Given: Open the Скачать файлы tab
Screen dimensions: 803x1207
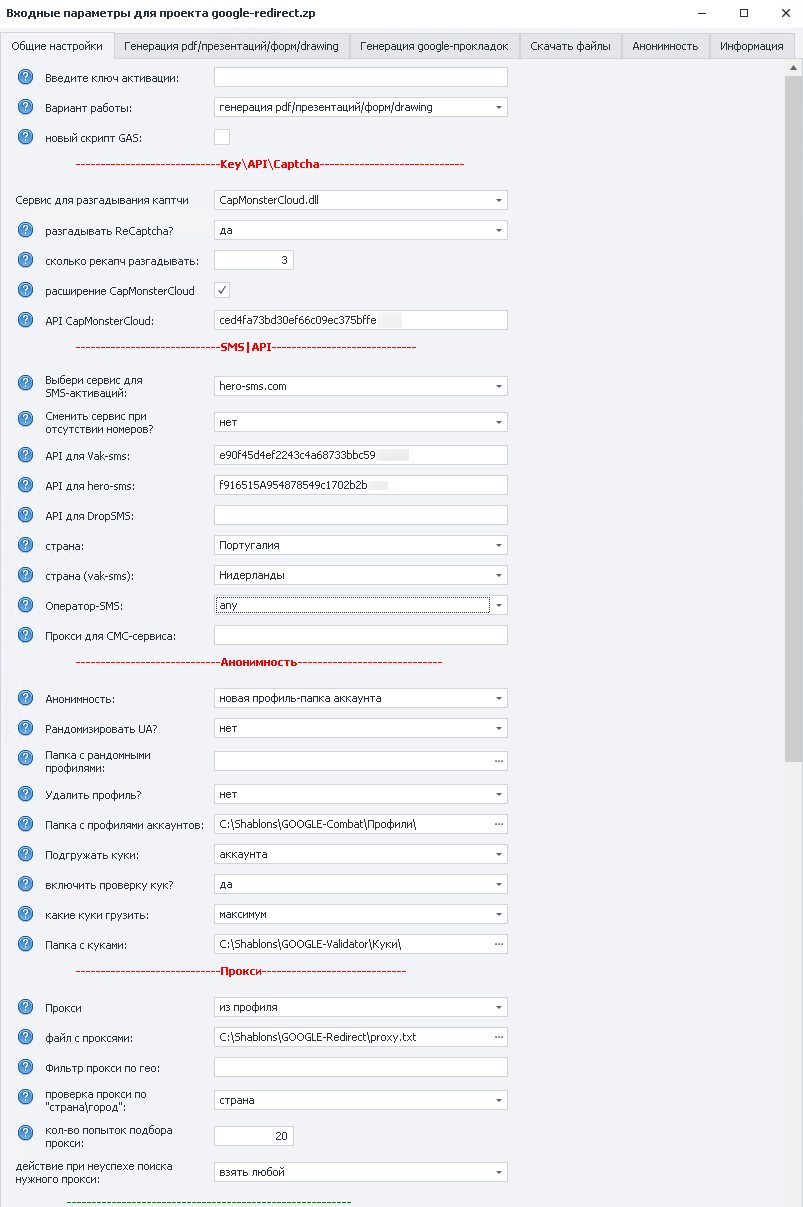Looking at the screenshot, I should (570, 46).
